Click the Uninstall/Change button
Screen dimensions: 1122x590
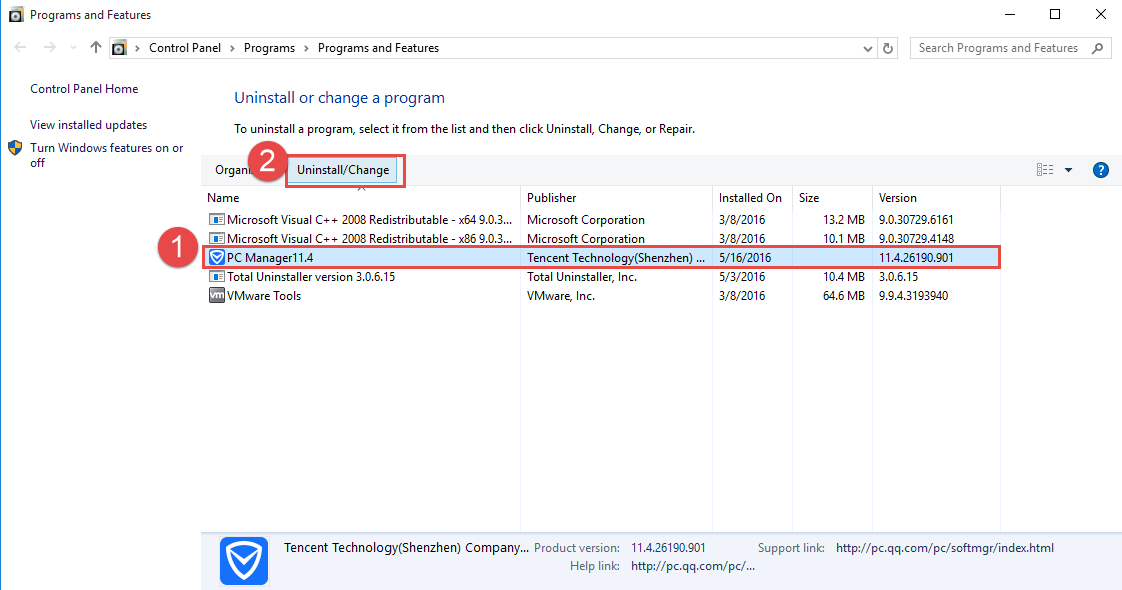343,170
